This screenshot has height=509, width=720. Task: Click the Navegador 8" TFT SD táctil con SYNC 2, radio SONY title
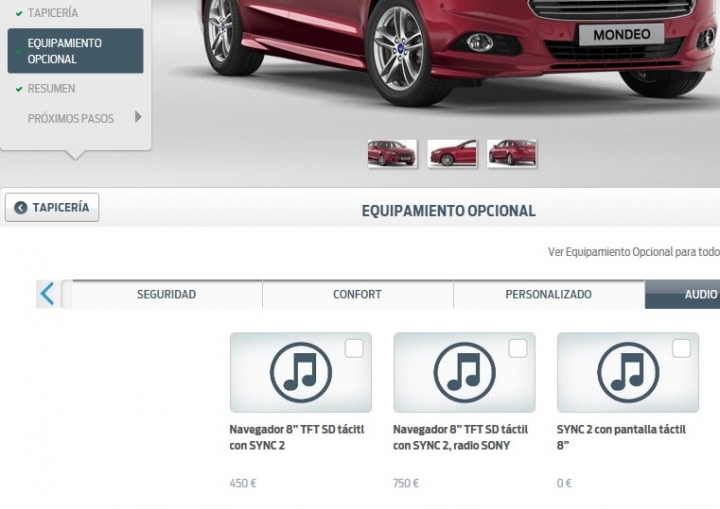pos(461,437)
